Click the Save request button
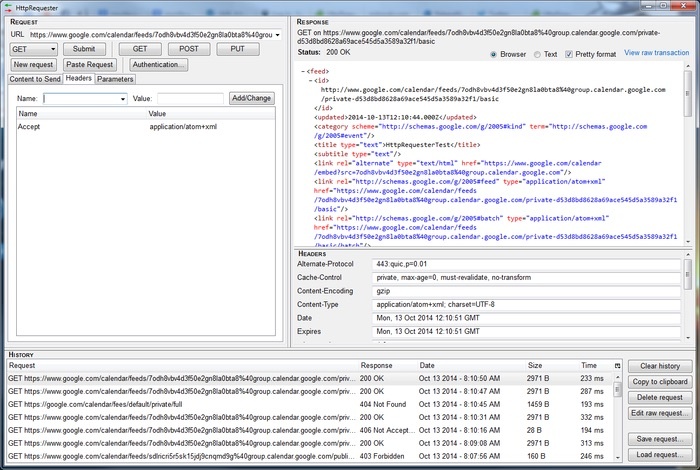Image resolution: width=700 pixels, height=470 pixels. (x=660, y=439)
